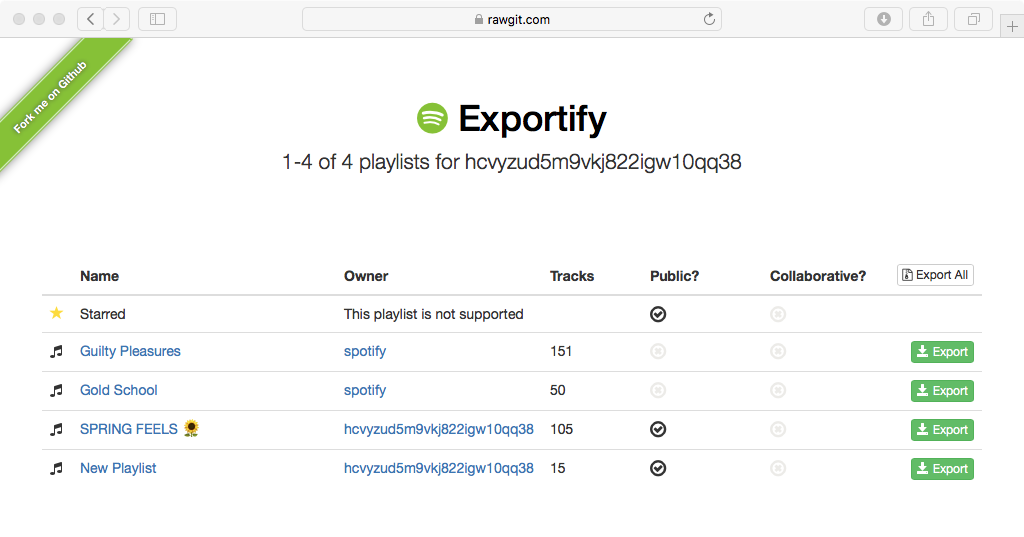This screenshot has height=537, width=1024.
Task: Open owner link in New Playlist row
Action: tap(439, 468)
